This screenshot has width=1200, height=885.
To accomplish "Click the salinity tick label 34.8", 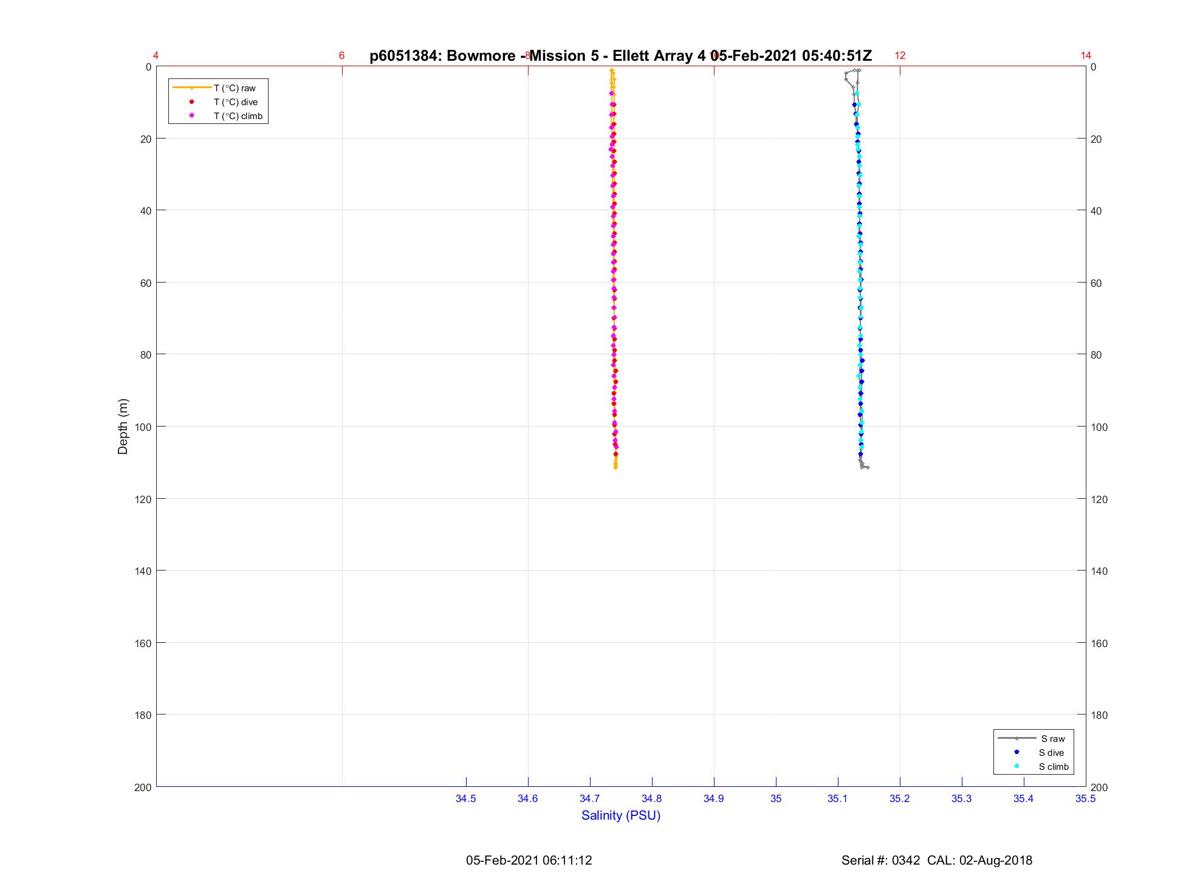I will pyautogui.click(x=652, y=799).
